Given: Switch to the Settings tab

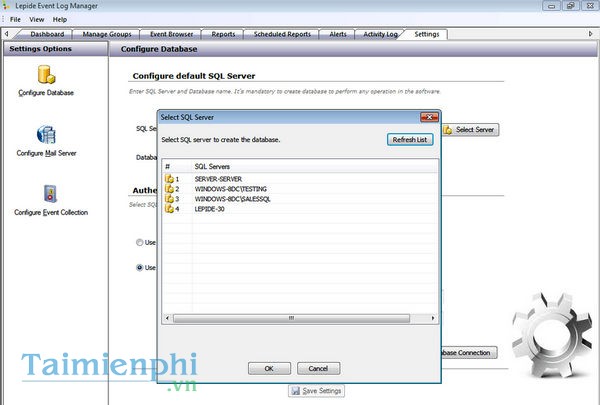Looking at the screenshot, I should 427,34.
